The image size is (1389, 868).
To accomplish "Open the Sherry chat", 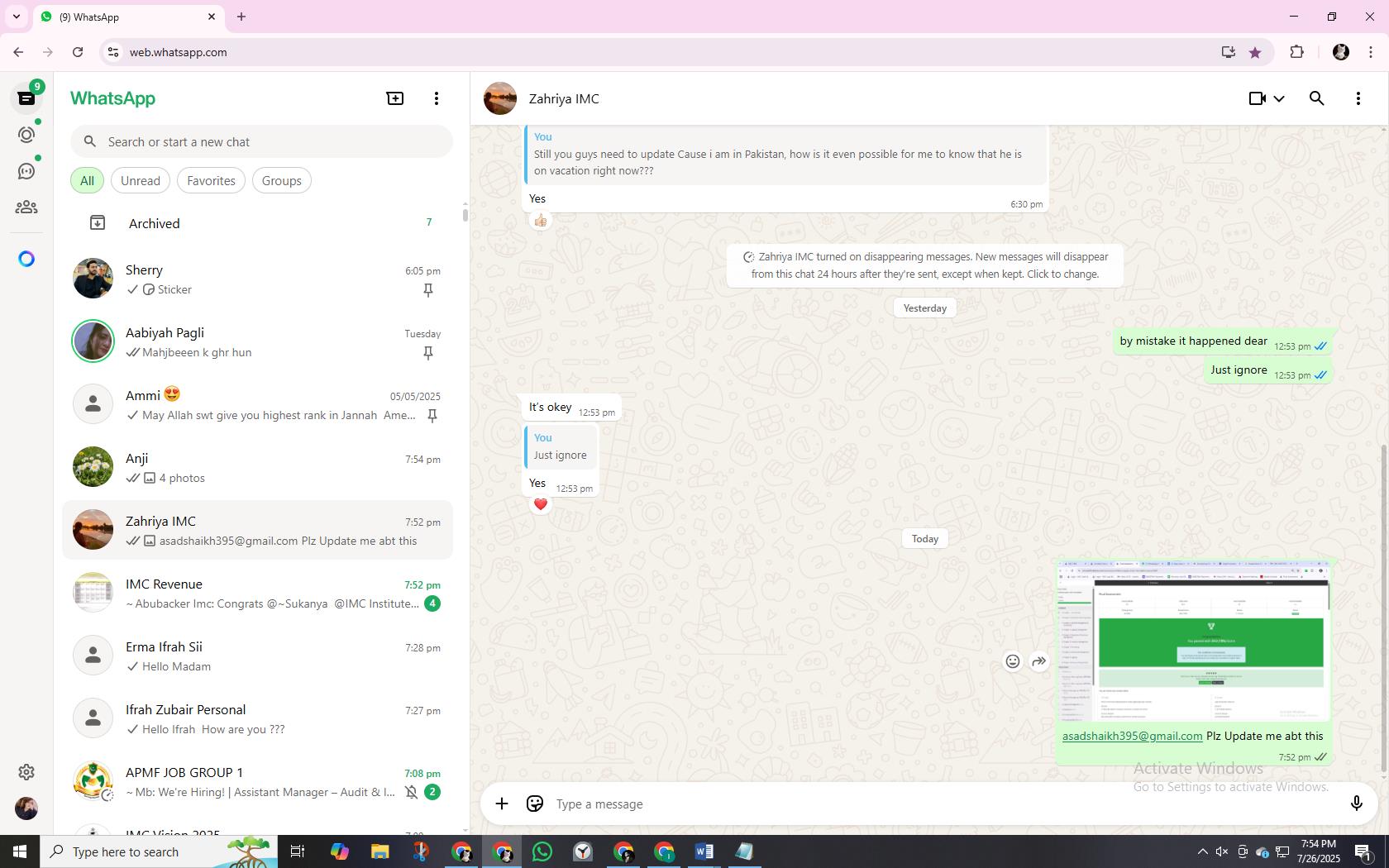I will (x=258, y=279).
